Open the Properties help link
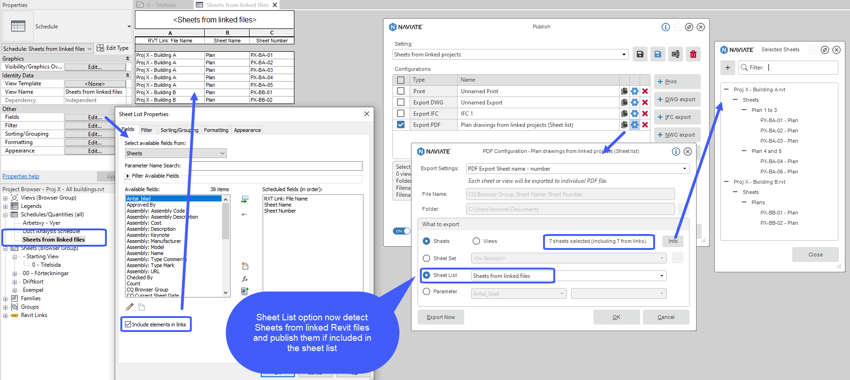 click(x=21, y=176)
